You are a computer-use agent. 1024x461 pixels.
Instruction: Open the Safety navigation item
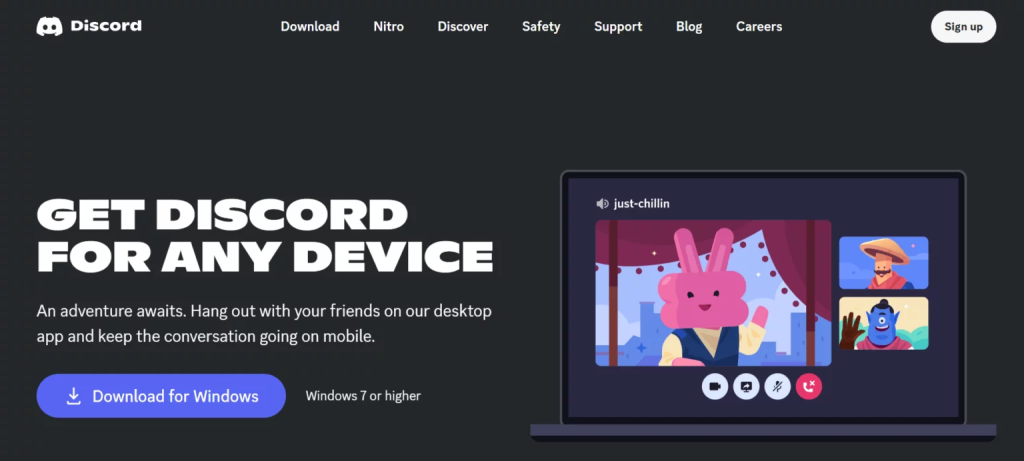click(x=541, y=27)
